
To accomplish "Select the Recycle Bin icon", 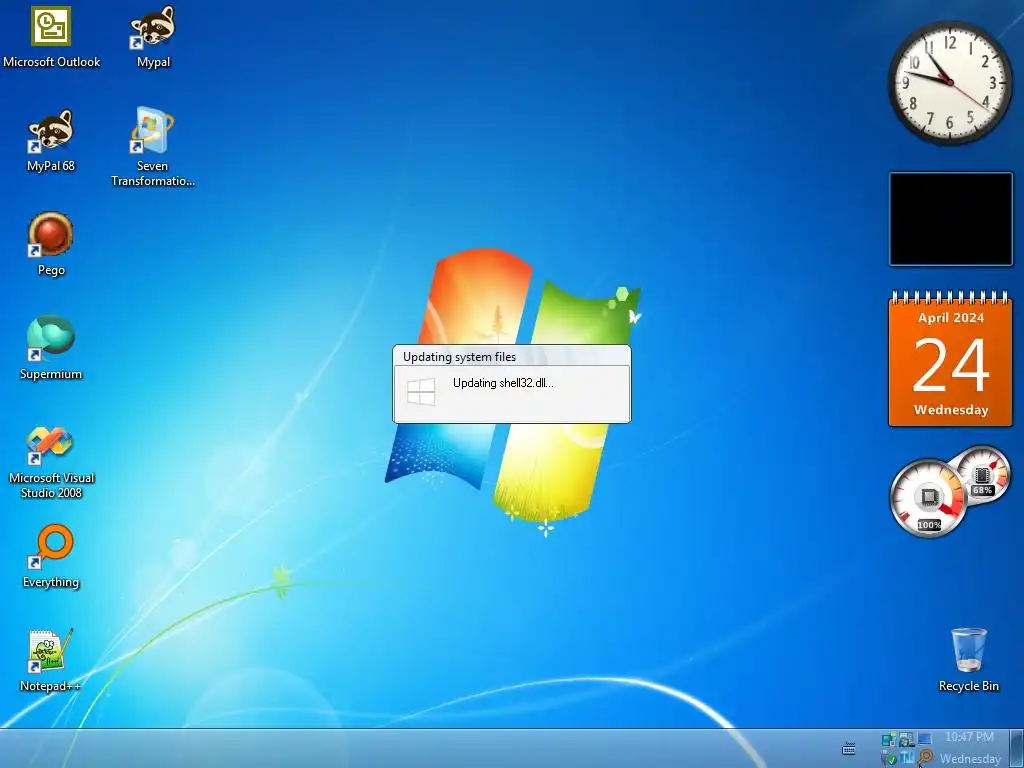I will click(x=968, y=660).
